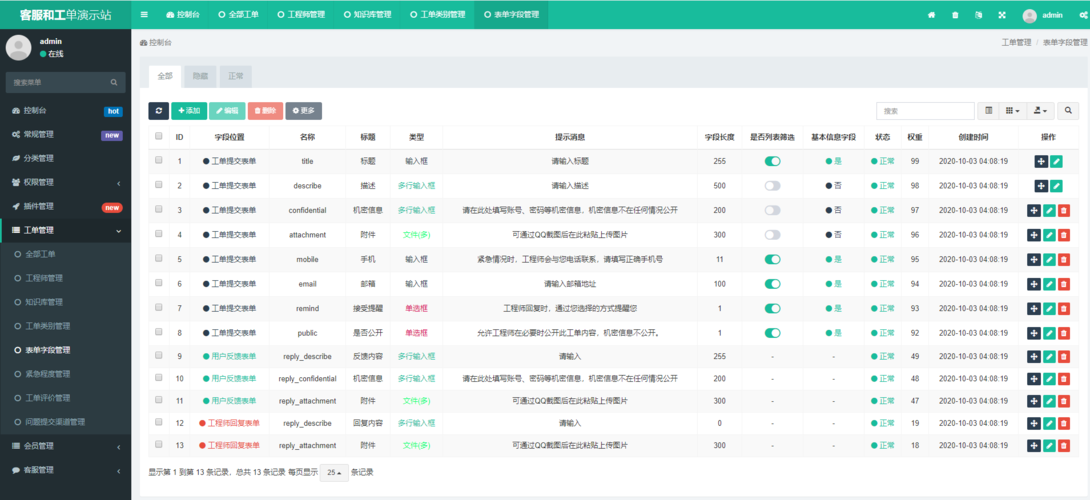Check the checkbox for row ID 1
1090x500 pixels.
click(158, 160)
